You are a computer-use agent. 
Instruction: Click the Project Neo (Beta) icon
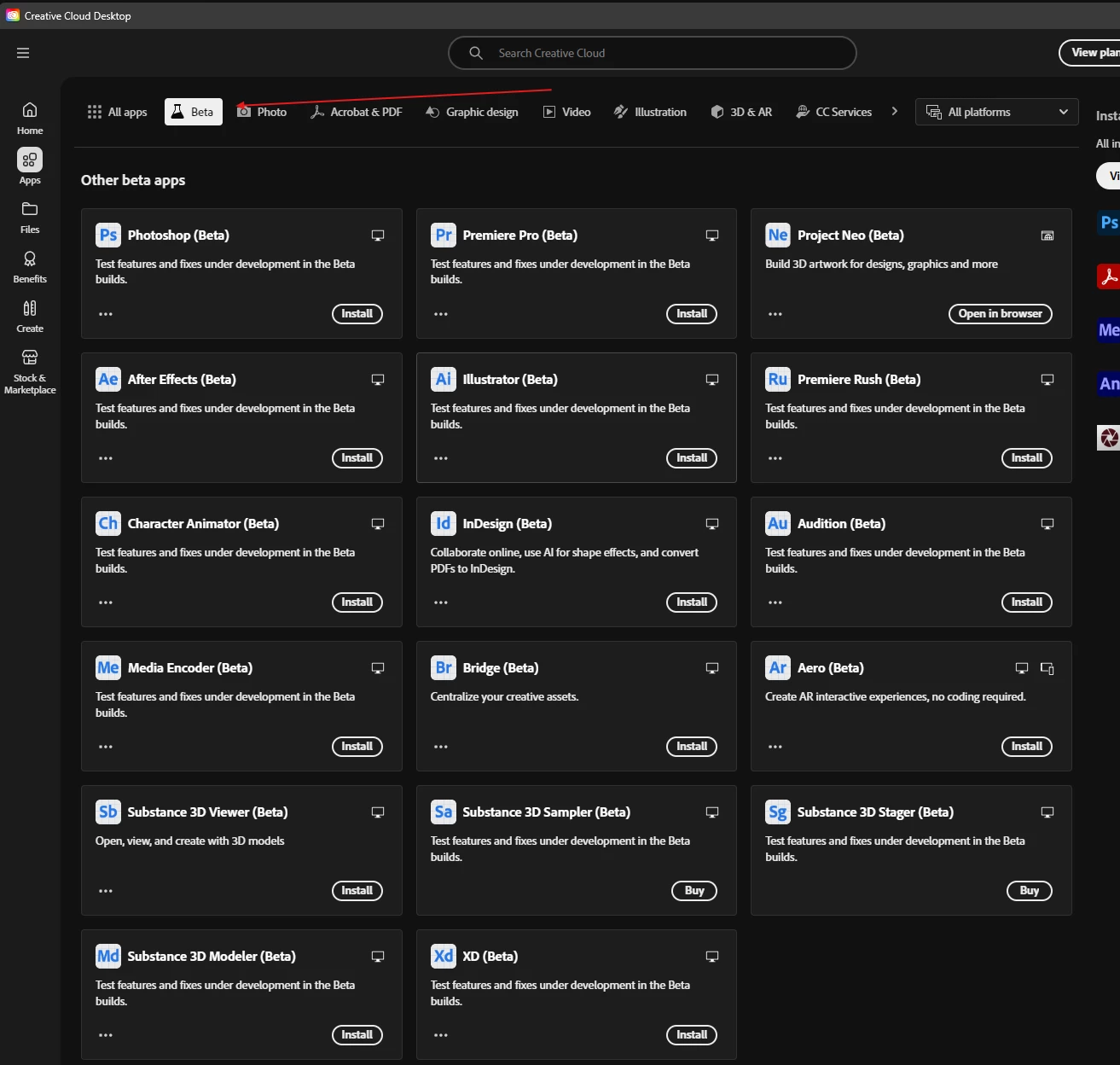778,235
